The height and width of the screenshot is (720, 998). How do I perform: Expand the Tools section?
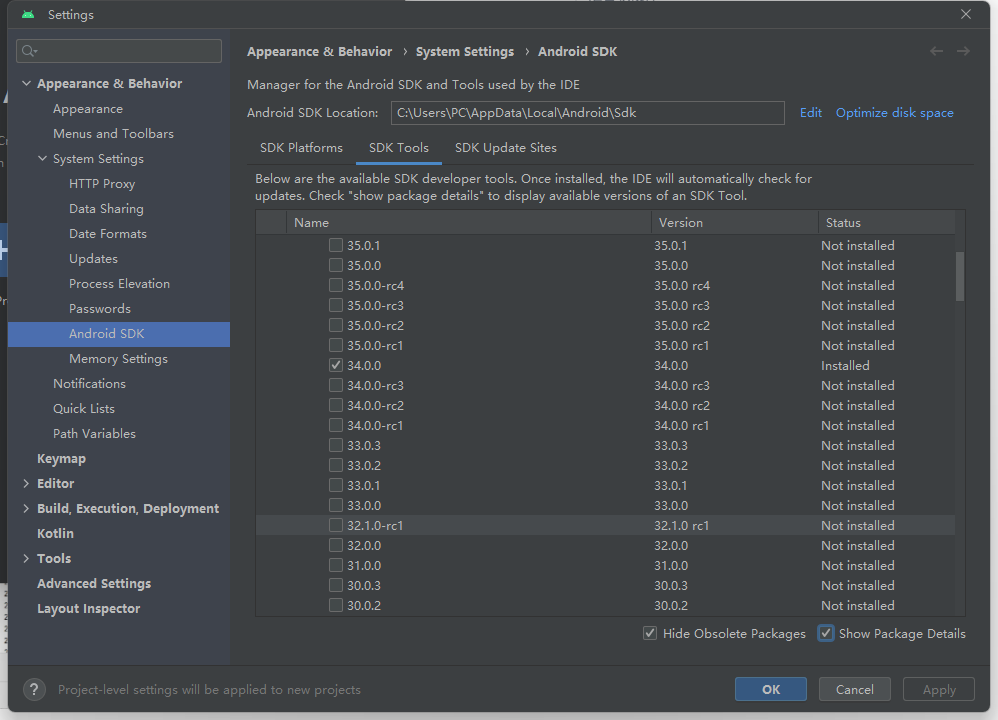click(26, 558)
